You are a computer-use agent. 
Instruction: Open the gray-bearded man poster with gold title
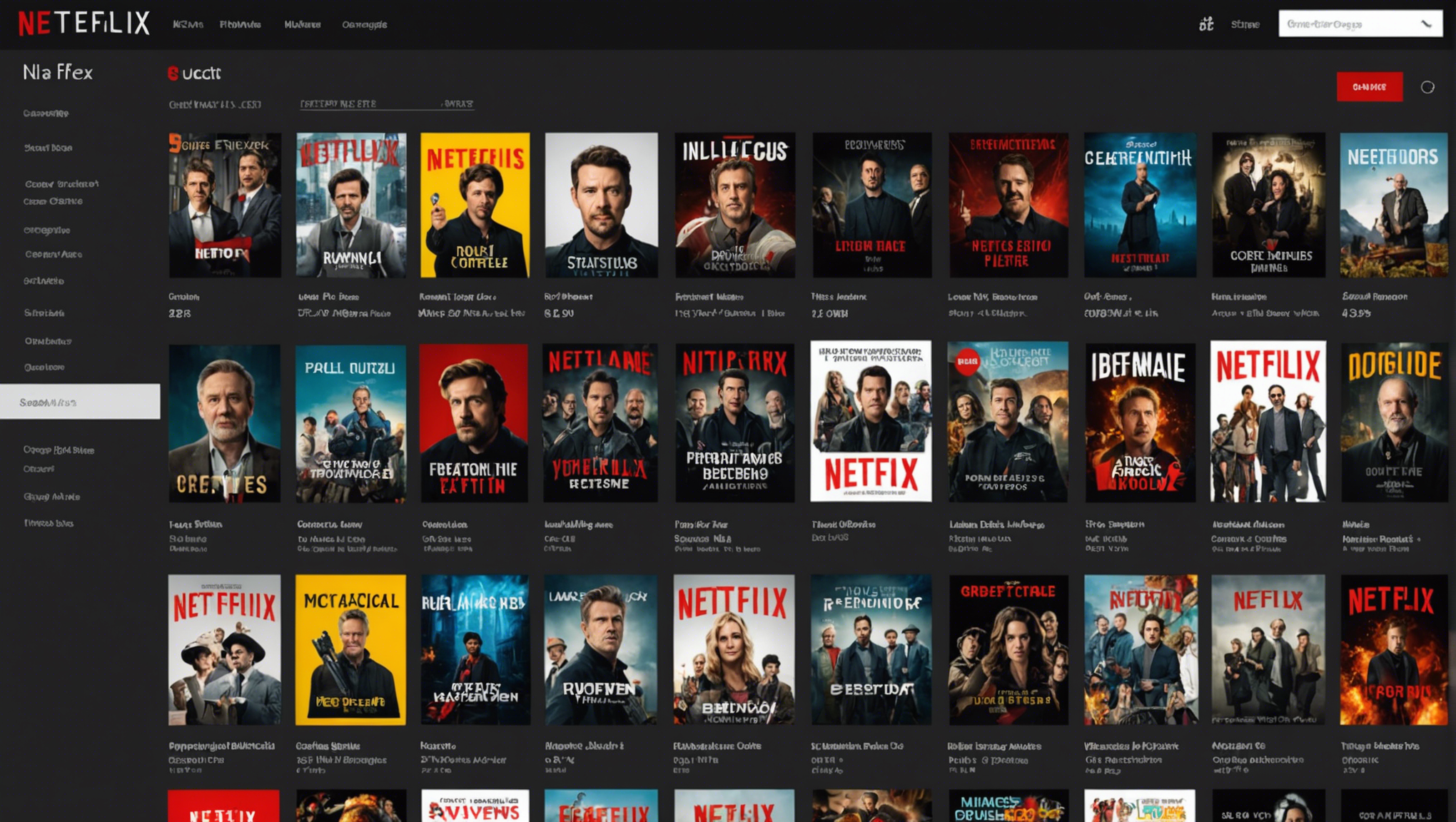224,423
